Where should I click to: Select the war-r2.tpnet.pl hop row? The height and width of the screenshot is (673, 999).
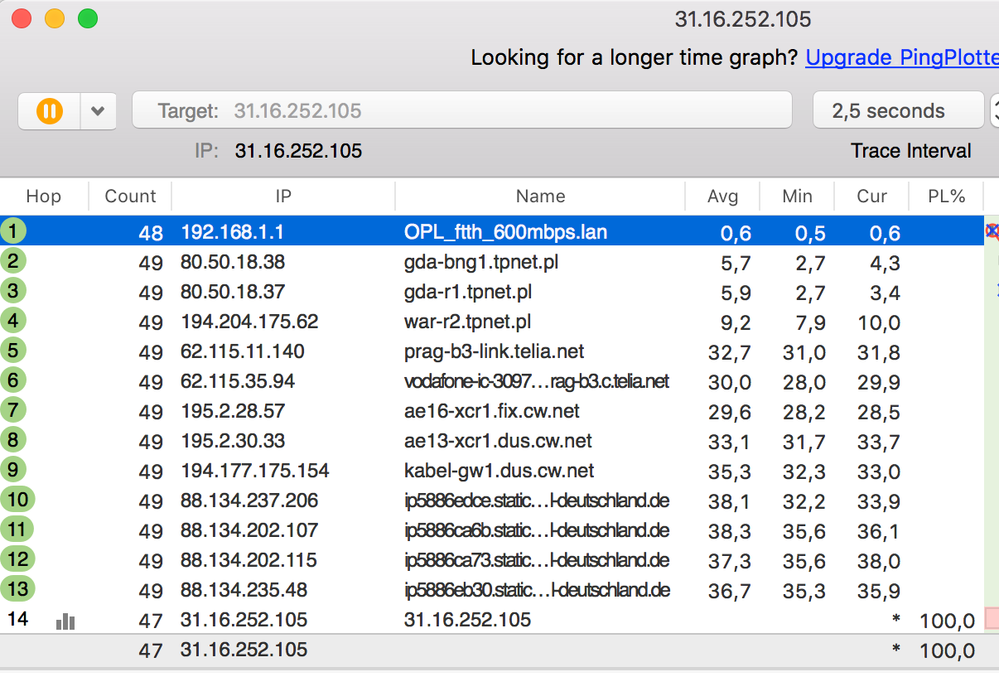pos(467,322)
